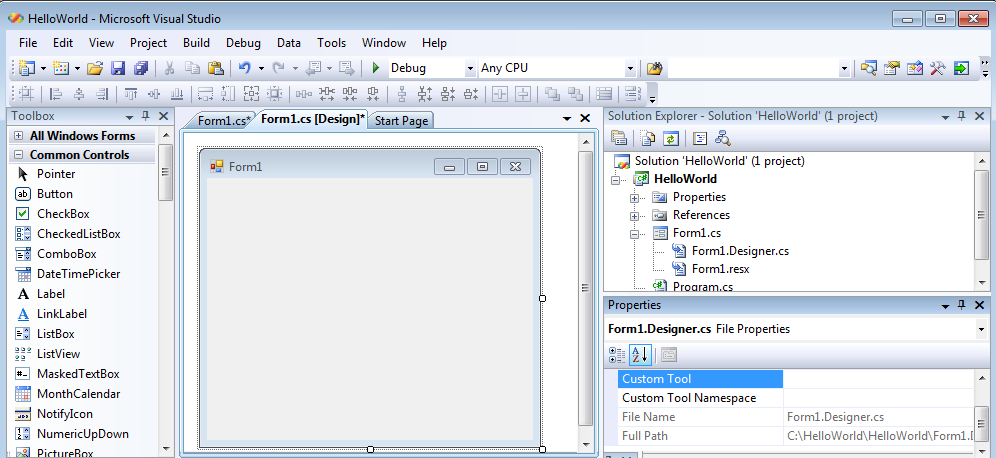Open the Find combo box dropdown arrow
996x458 pixels.
coord(844,68)
